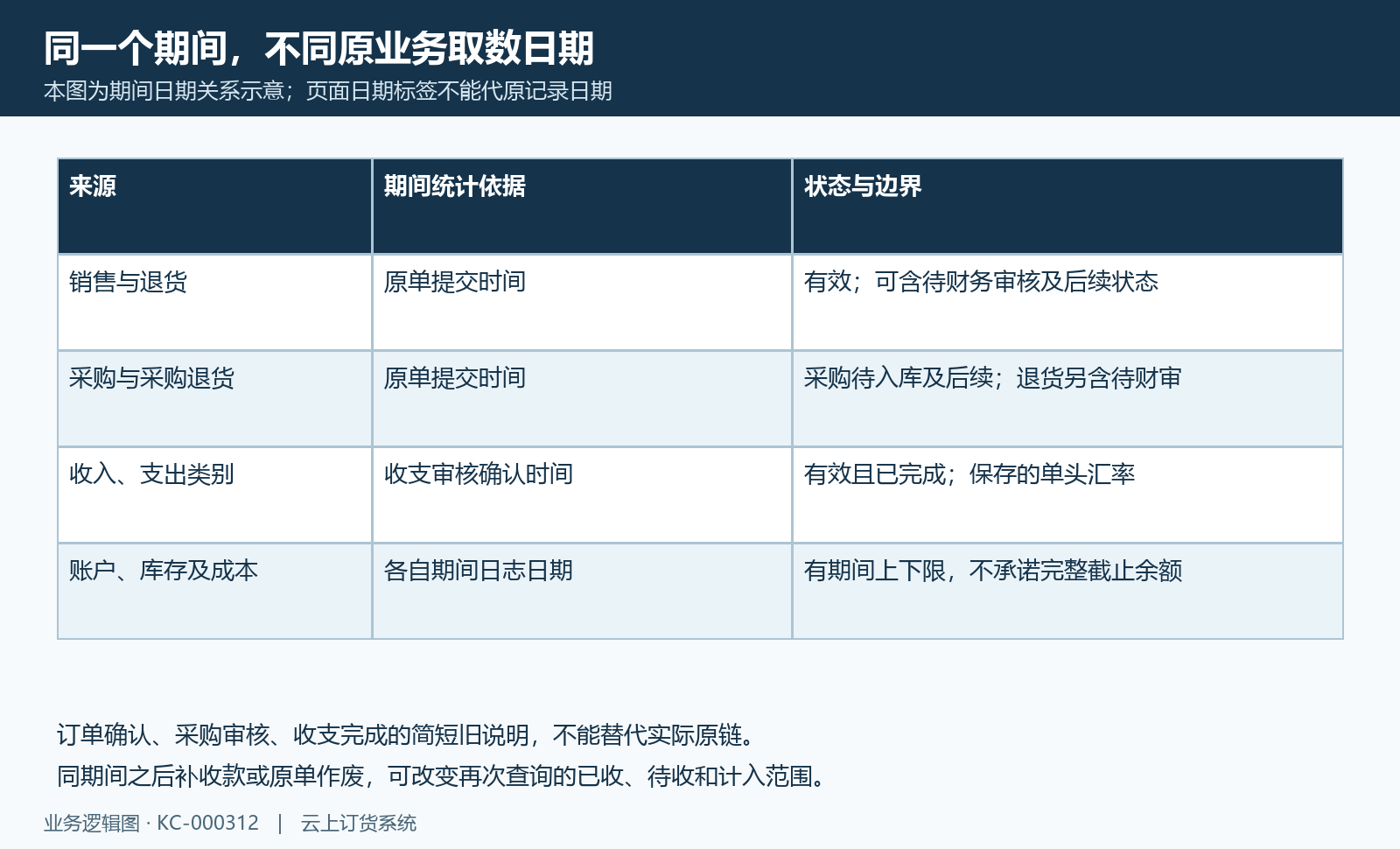Select the cell 采购待入库及后续；退货另含待财审
The height and width of the screenshot is (849, 1400).
click(1067, 399)
